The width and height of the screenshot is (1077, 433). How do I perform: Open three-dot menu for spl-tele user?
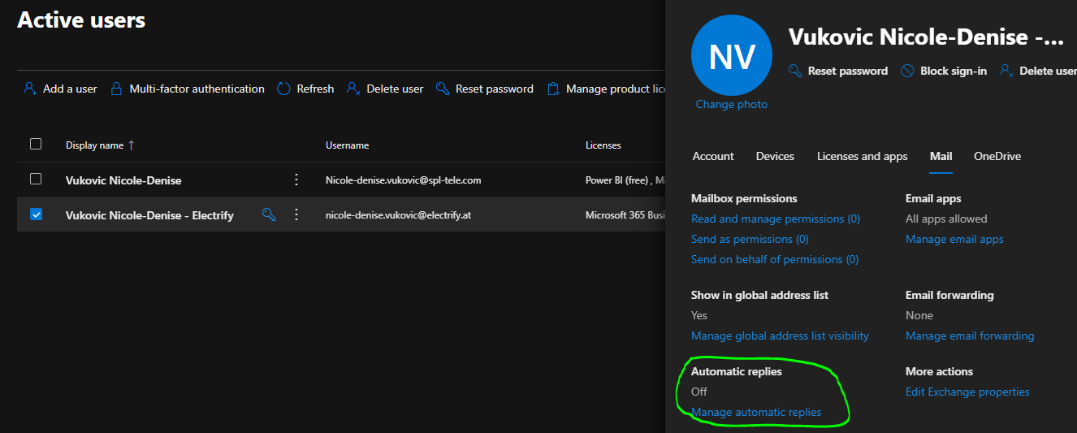point(296,179)
